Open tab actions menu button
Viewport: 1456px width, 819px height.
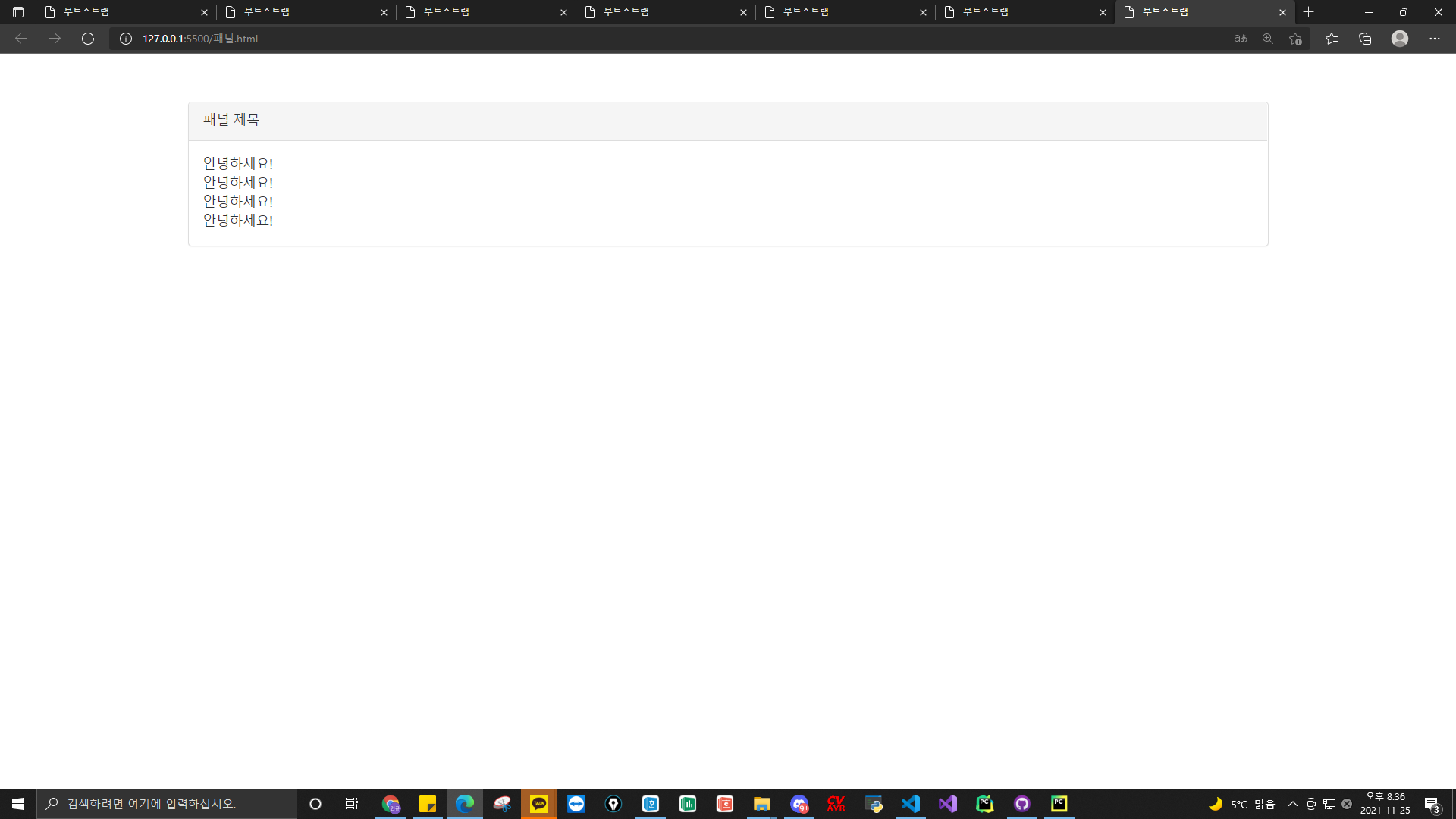18,12
